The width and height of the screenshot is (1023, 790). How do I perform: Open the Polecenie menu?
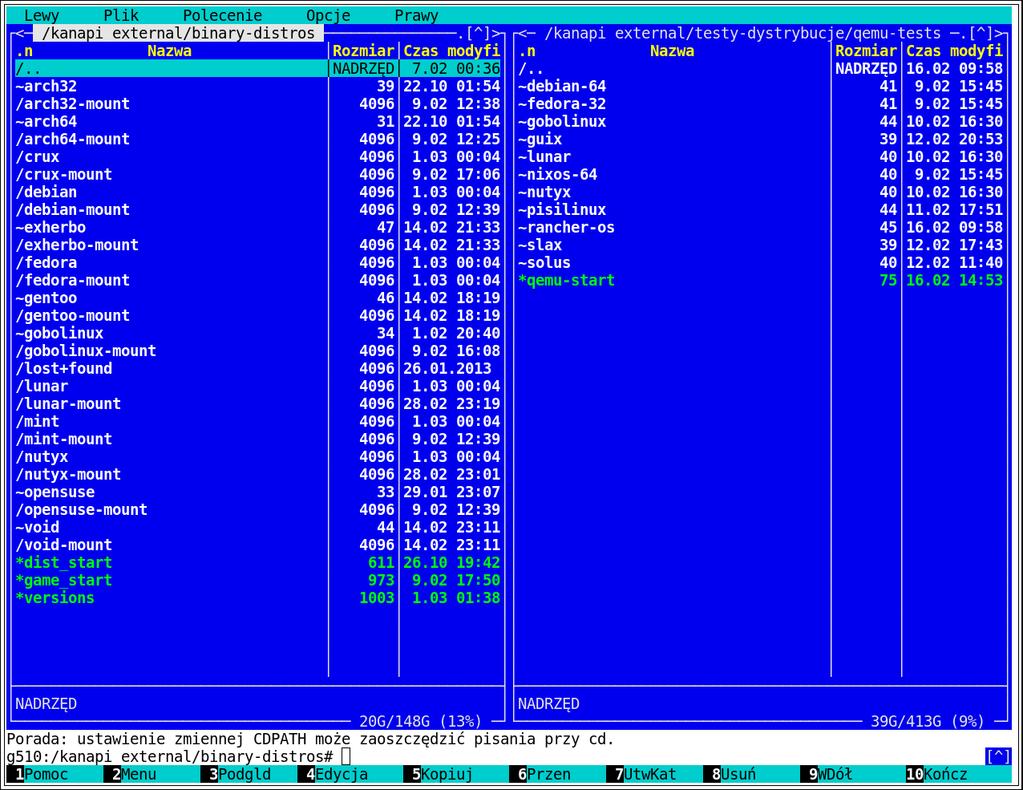pos(222,16)
